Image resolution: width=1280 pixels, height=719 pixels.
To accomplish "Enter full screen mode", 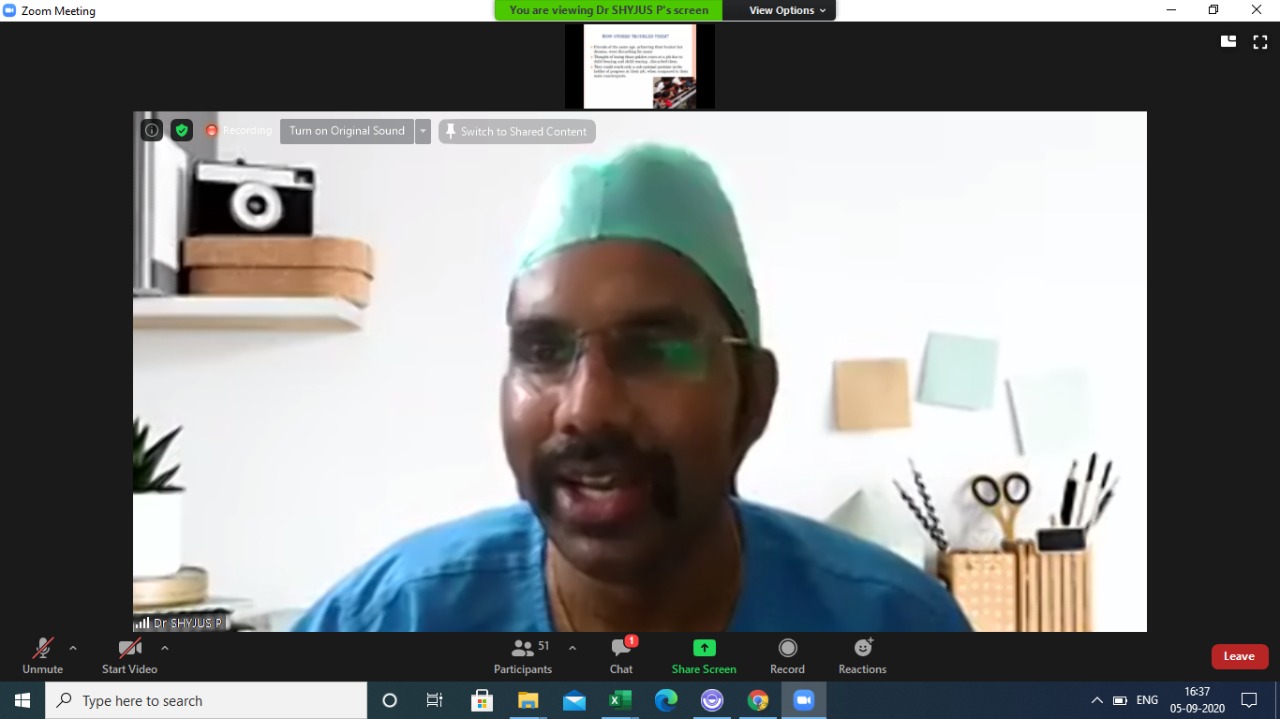I will 1260,41.
